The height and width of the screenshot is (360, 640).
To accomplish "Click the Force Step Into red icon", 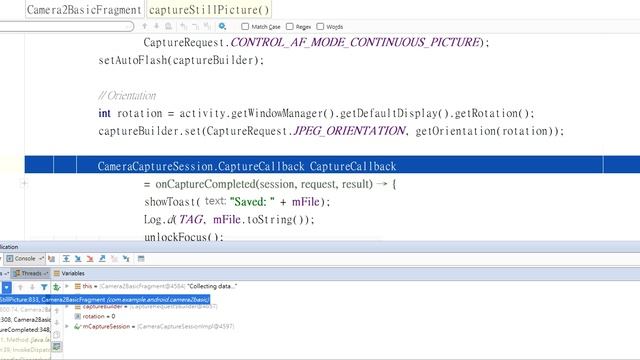I will click(x=90, y=259).
